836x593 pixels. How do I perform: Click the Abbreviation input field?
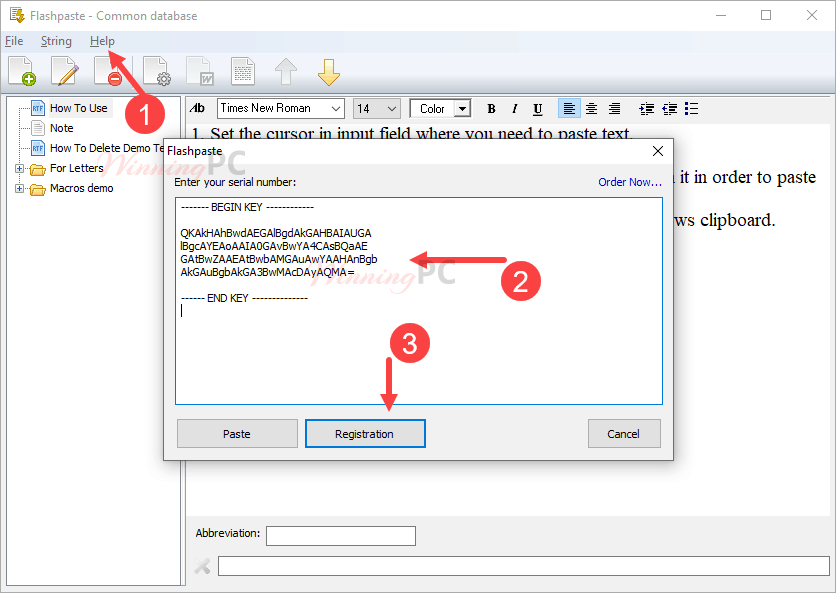point(341,536)
